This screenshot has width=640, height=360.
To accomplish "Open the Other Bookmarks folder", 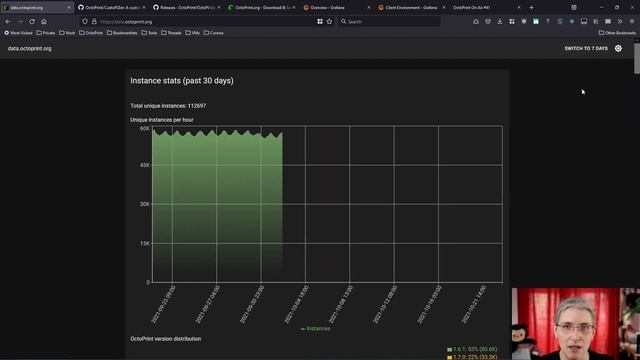I will pos(617,33).
